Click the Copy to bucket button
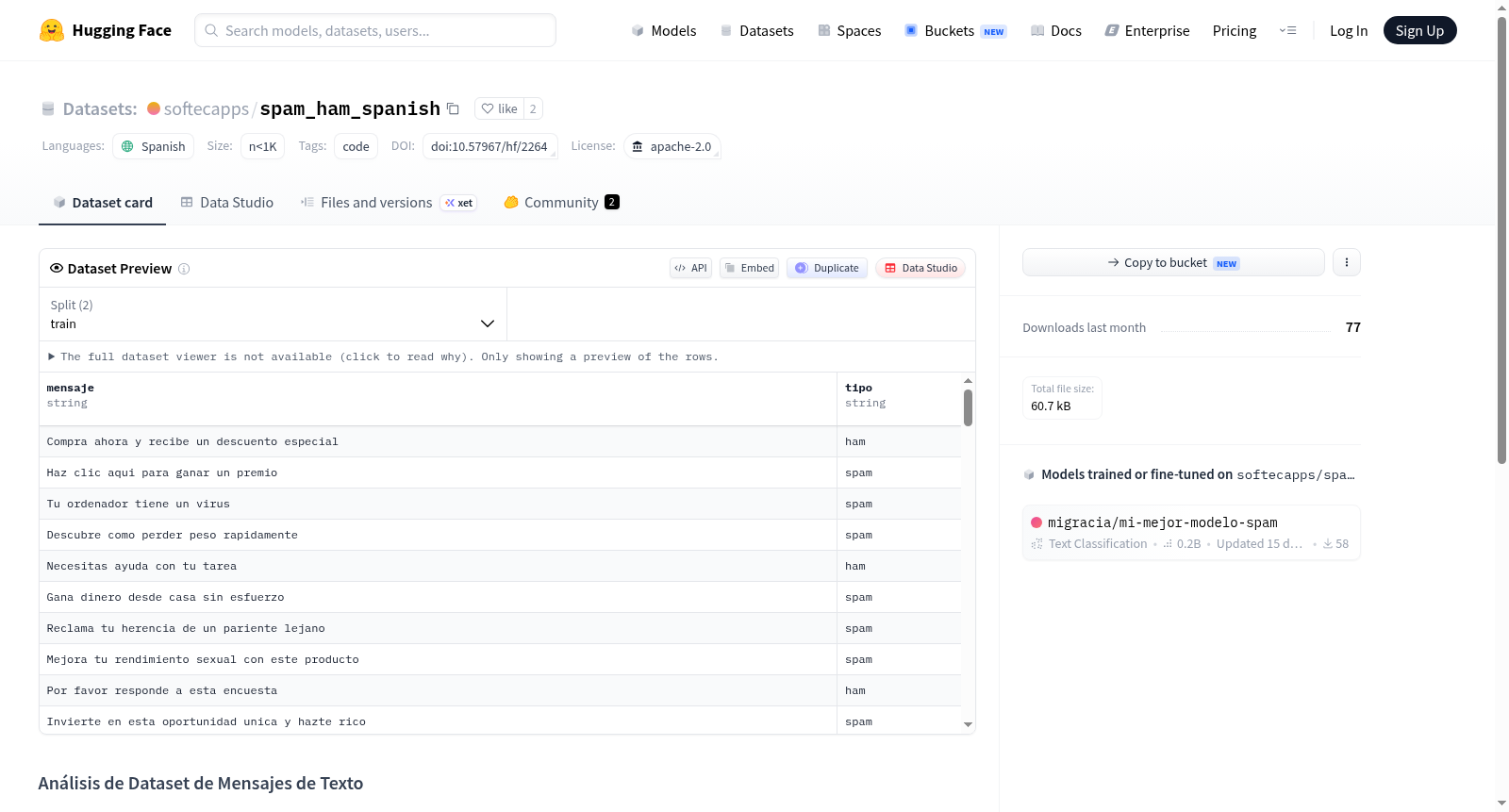Viewport: 1509px width, 812px height. 1173,262
